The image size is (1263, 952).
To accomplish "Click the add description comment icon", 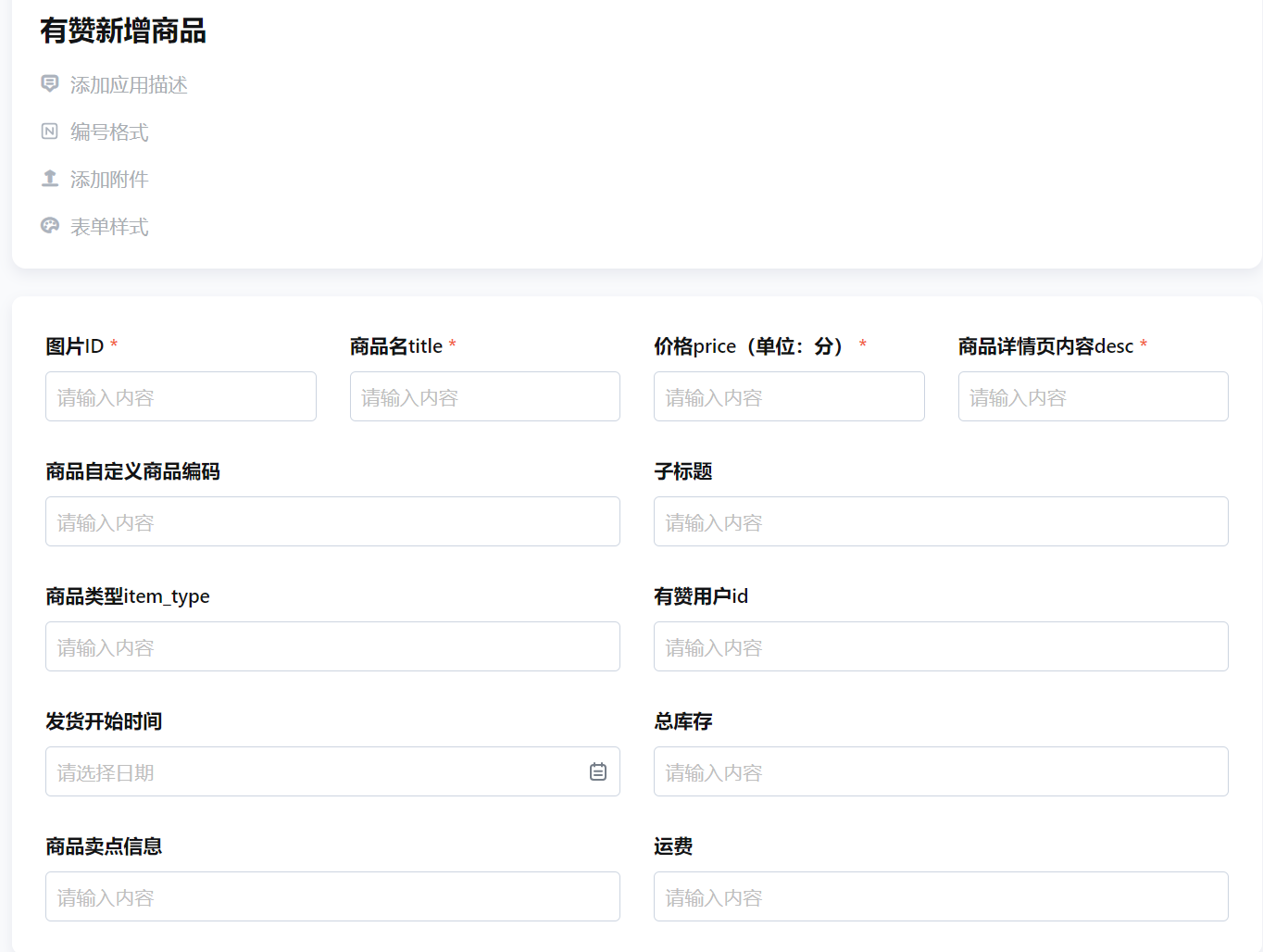I will point(50,84).
